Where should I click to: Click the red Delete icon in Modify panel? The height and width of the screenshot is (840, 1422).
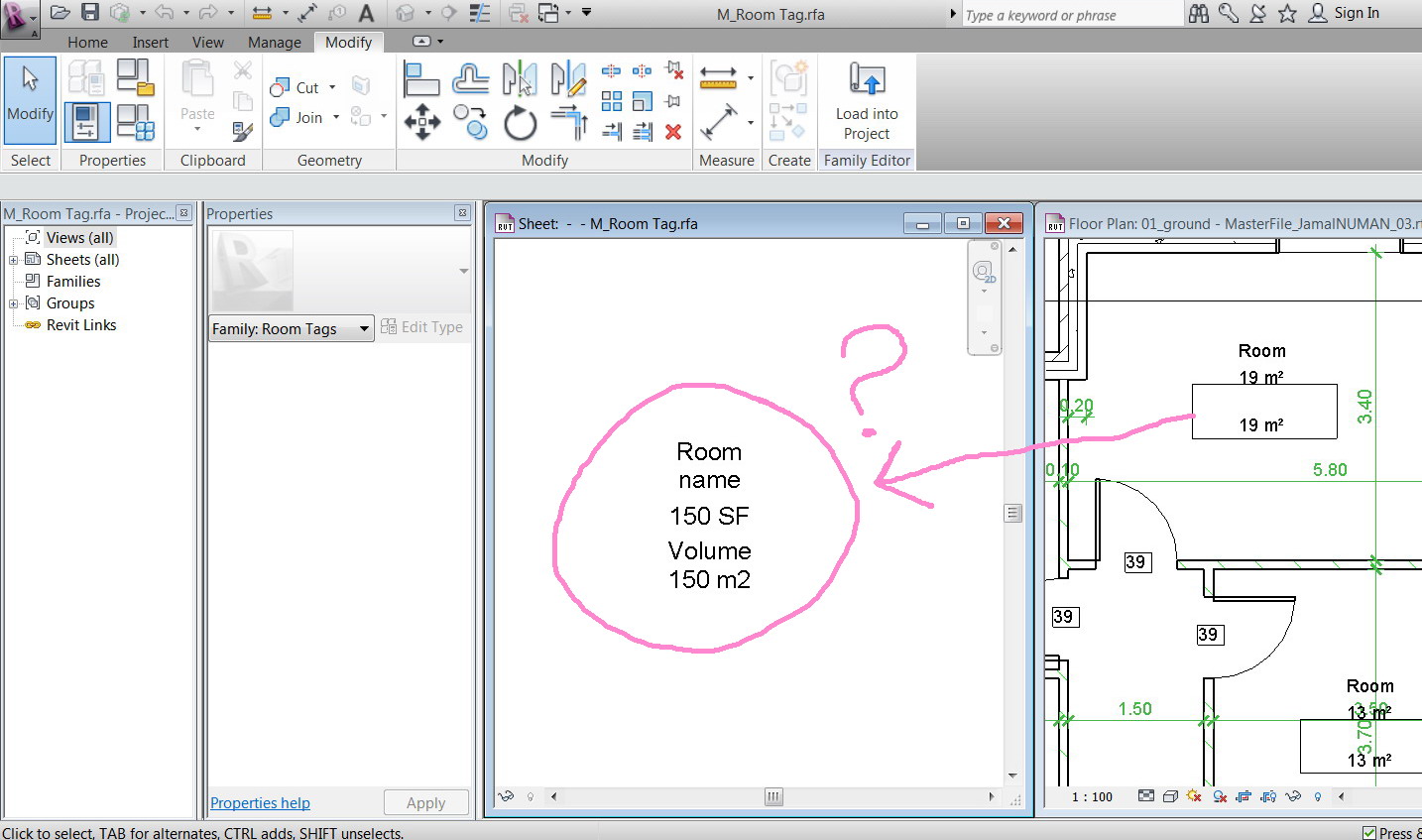(673, 132)
